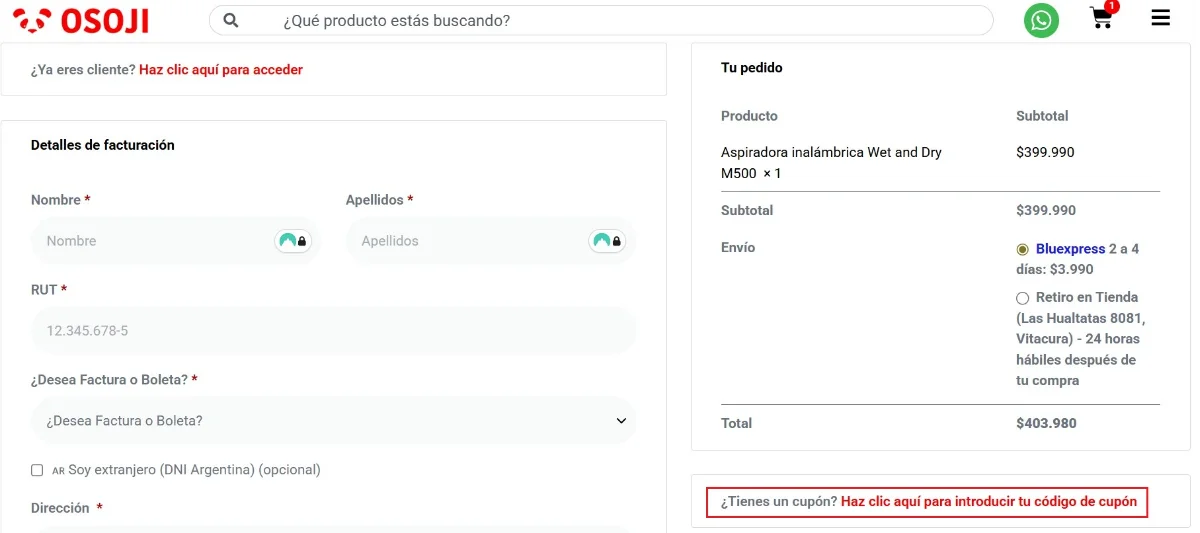Click the search magnifier icon

[x=231, y=20]
